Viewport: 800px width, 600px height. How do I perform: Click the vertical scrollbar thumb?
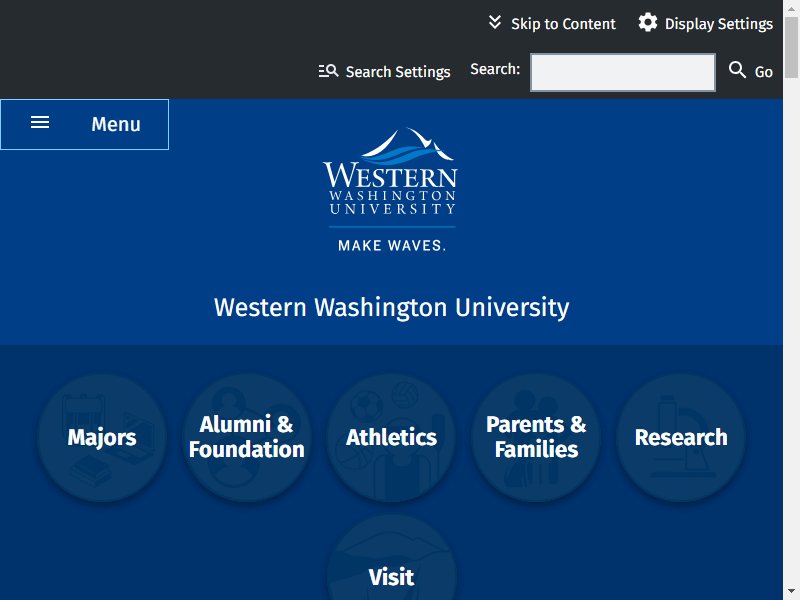(x=791, y=47)
